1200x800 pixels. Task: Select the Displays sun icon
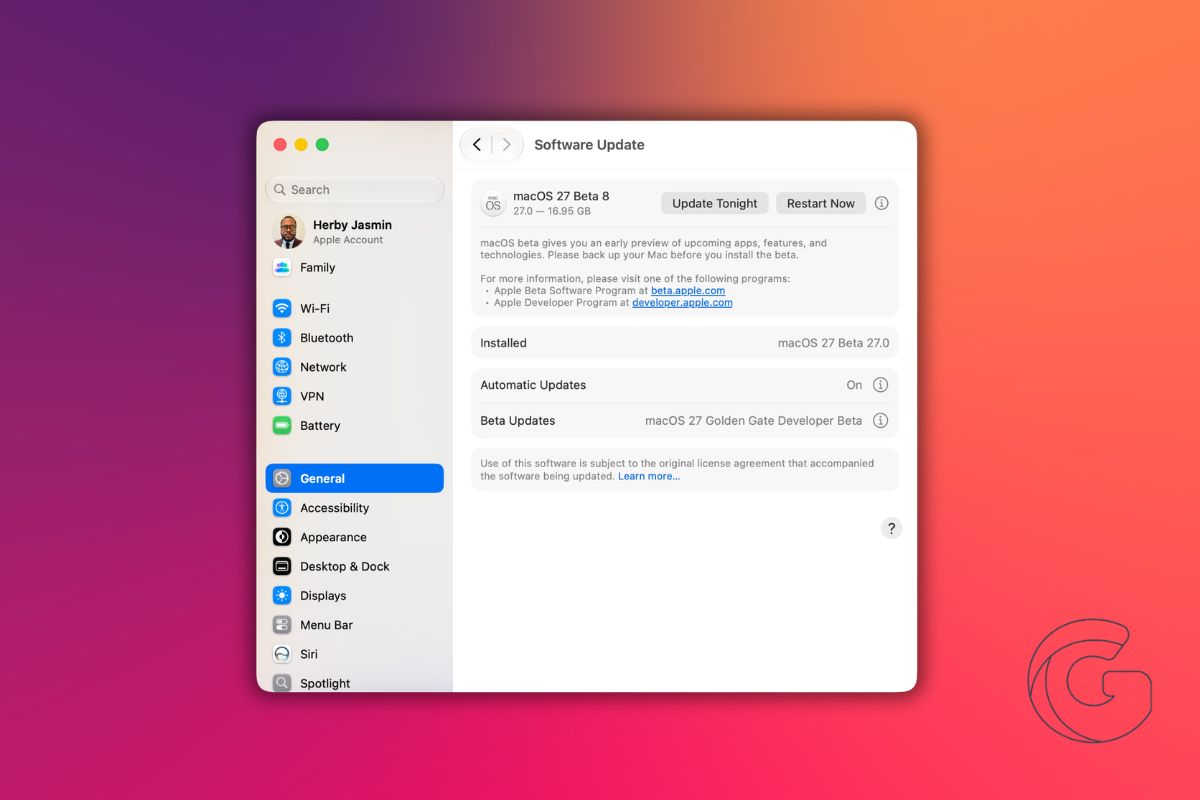coord(282,595)
